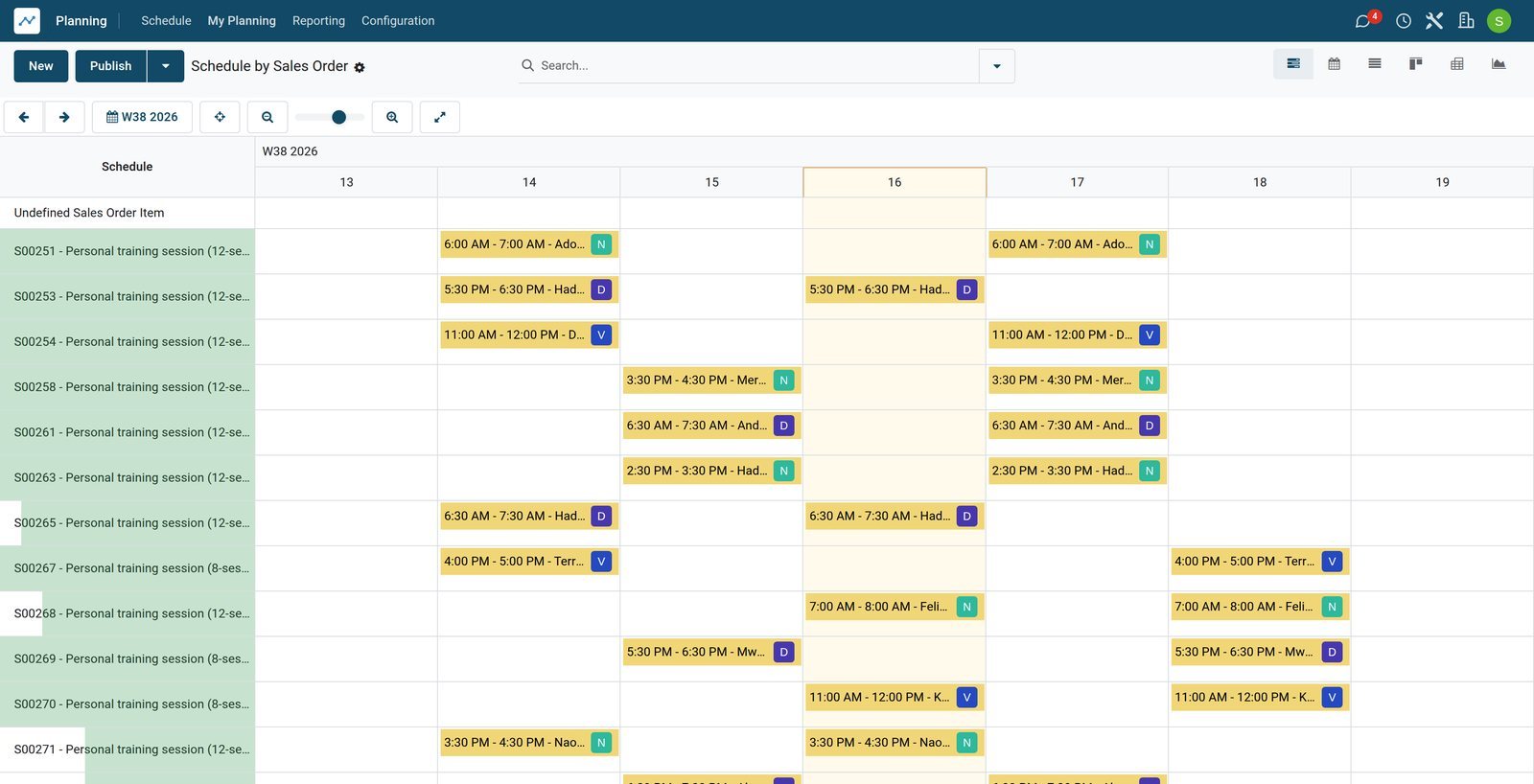This screenshot has width=1534, height=784.
Task: Open the activities clock icon
Action: [x=1404, y=20]
